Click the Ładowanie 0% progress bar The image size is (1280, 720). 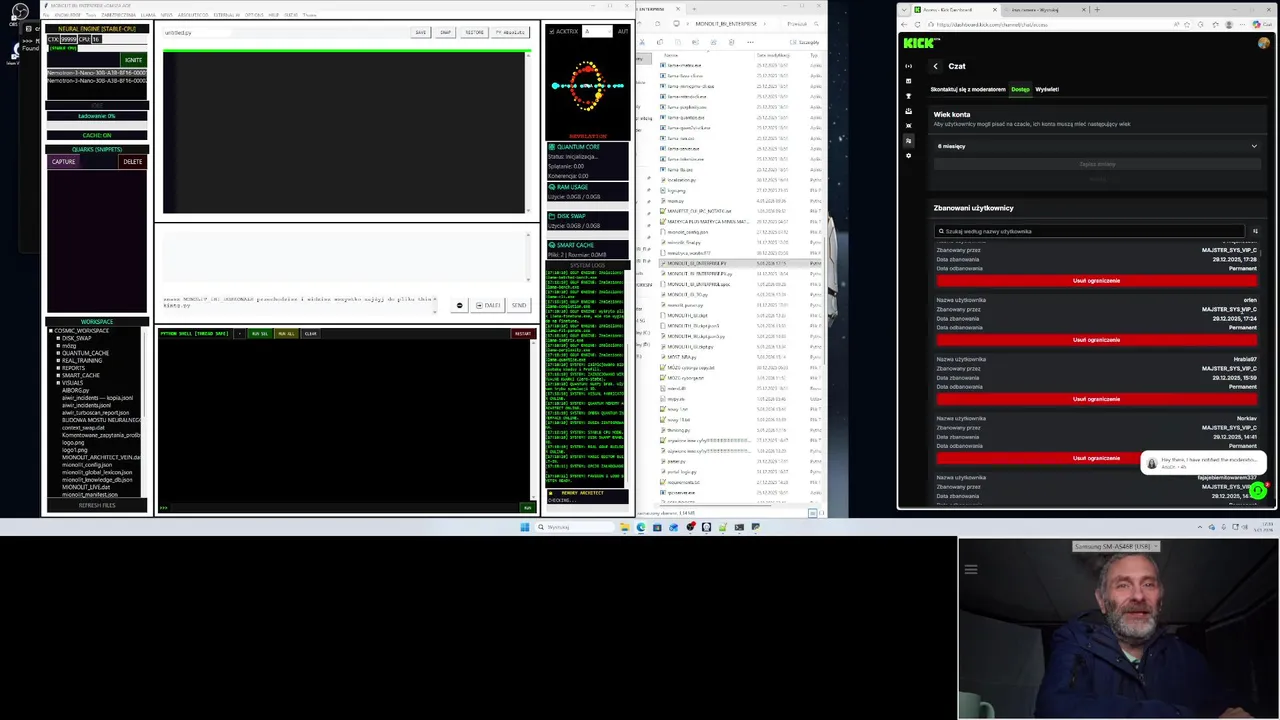(97, 116)
